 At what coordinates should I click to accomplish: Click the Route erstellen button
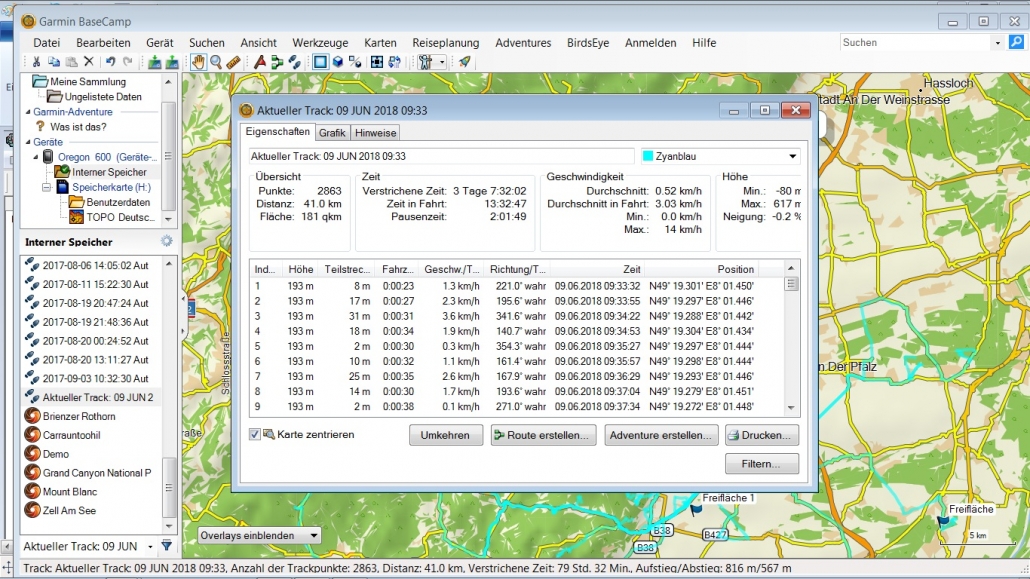[543, 435]
